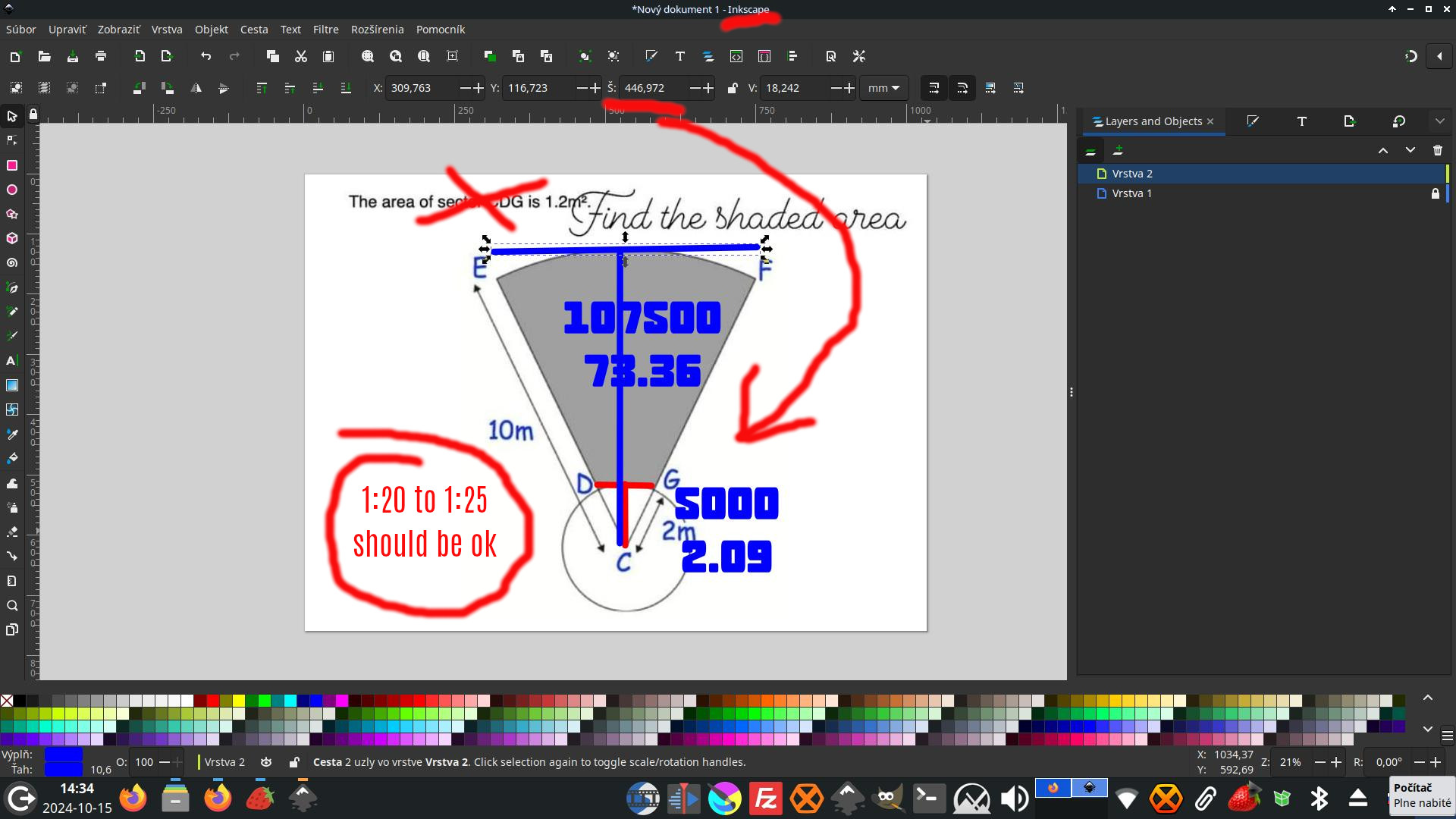Toggle current layer visibility eye in status bar
Viewport: 1456px width, 819px height.
[266, 762]
